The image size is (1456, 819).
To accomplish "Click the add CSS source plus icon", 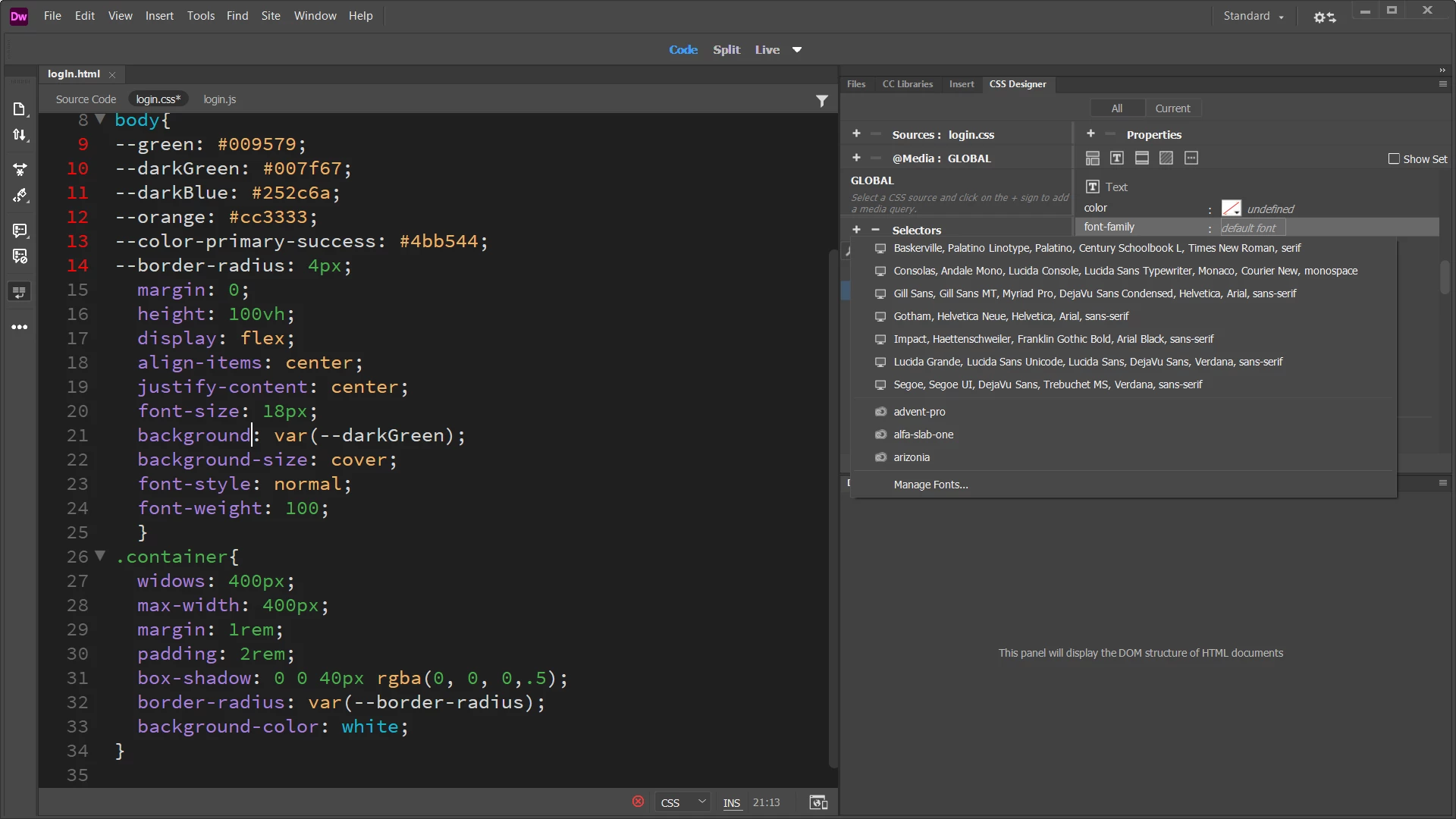I will point(856,134).
